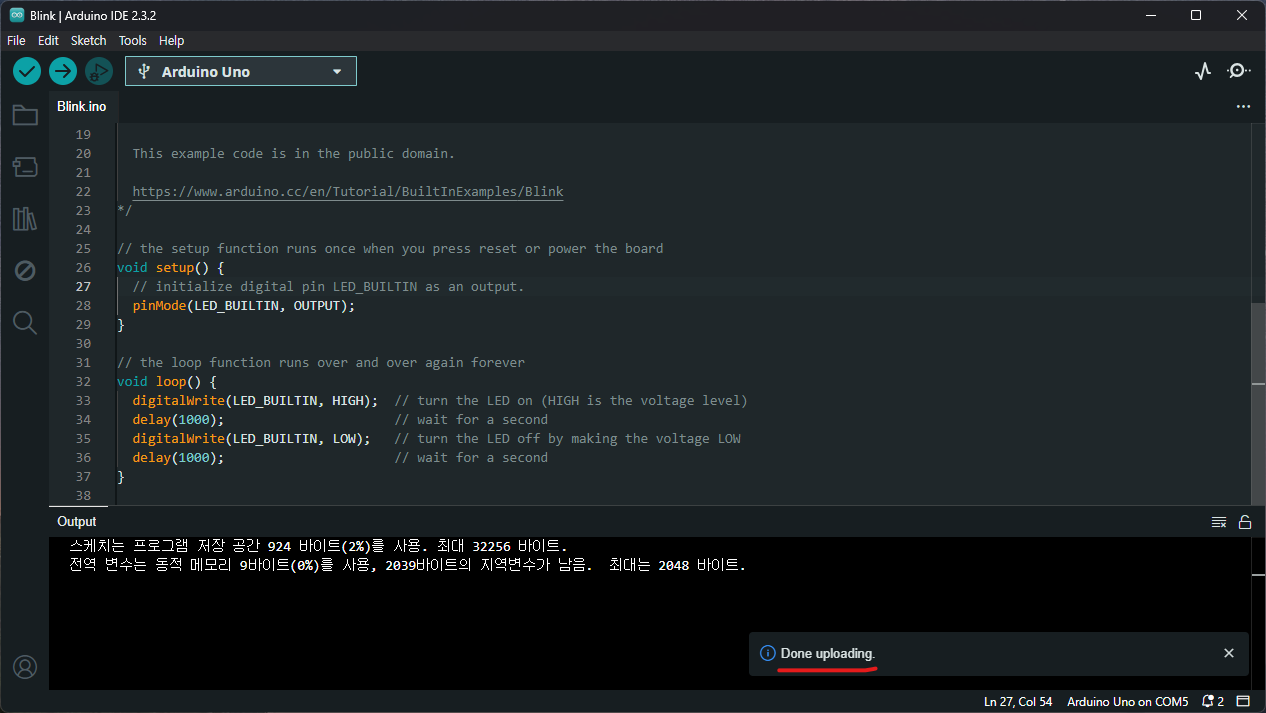Toggle word wrap in Output panel
The image size is (1266, 713).
click(x=1219, y=522)
